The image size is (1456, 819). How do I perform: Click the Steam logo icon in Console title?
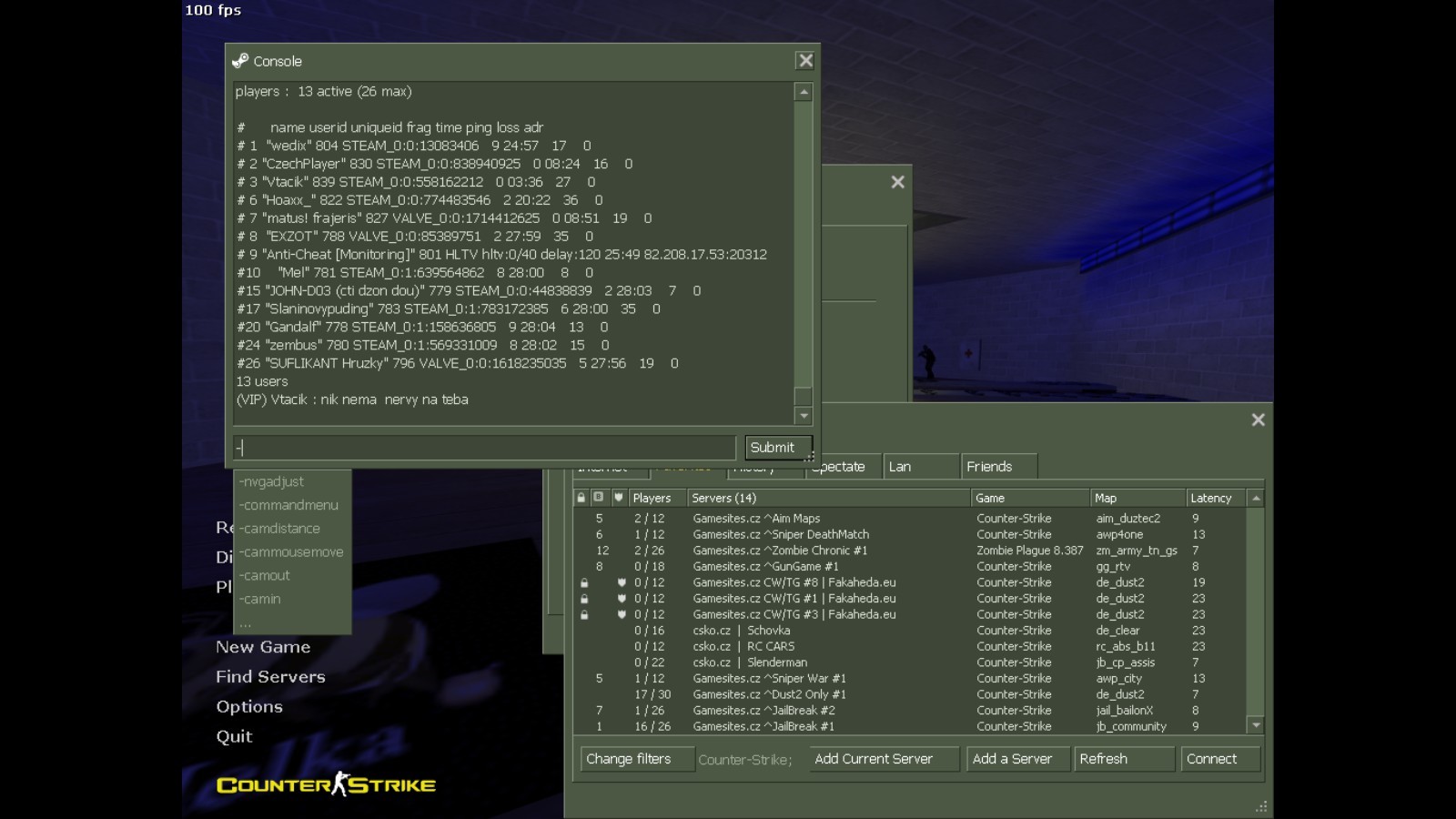240,61
